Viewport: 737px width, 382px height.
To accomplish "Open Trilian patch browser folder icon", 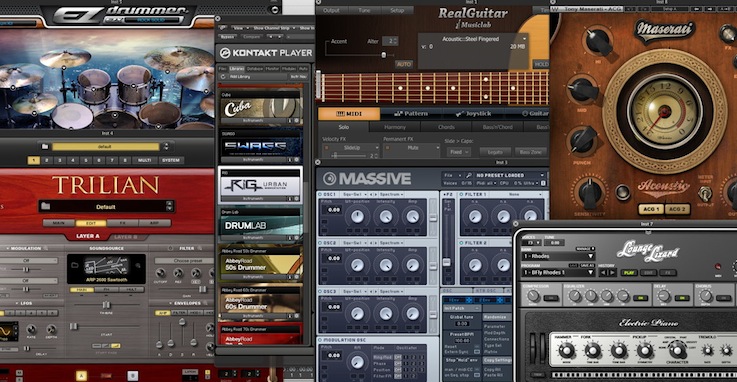I will click(x=46, y=206).
